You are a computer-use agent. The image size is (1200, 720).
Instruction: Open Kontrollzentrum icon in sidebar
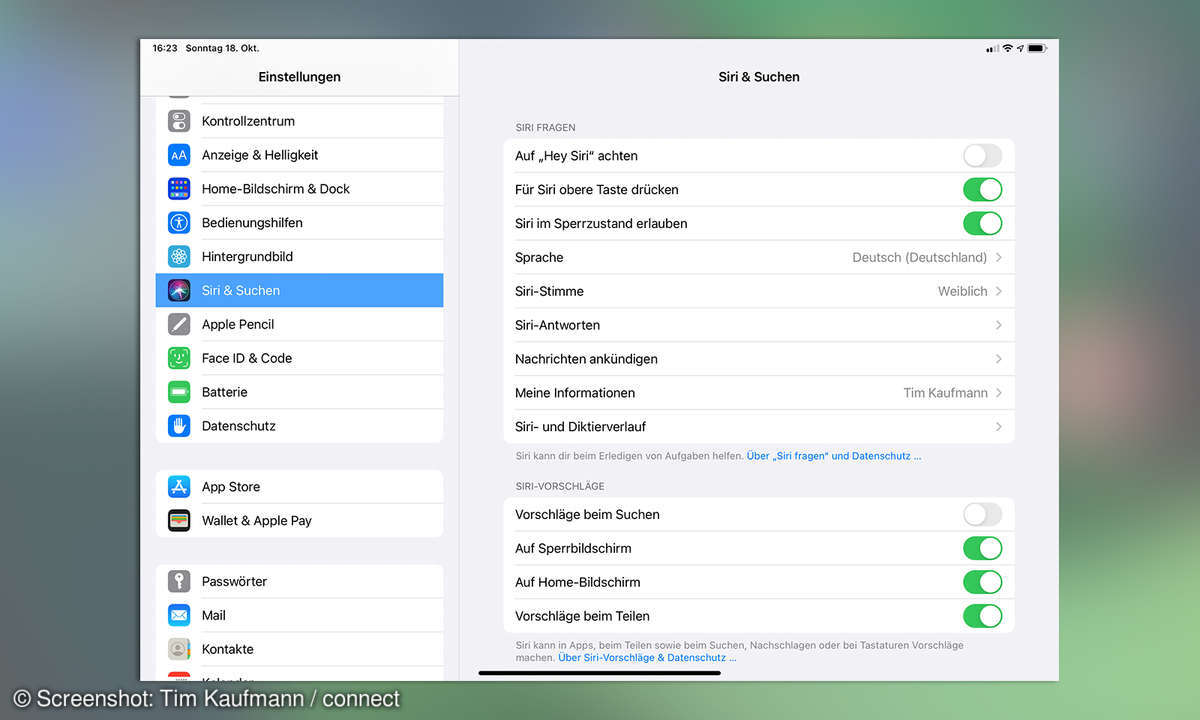pos(179,121)
